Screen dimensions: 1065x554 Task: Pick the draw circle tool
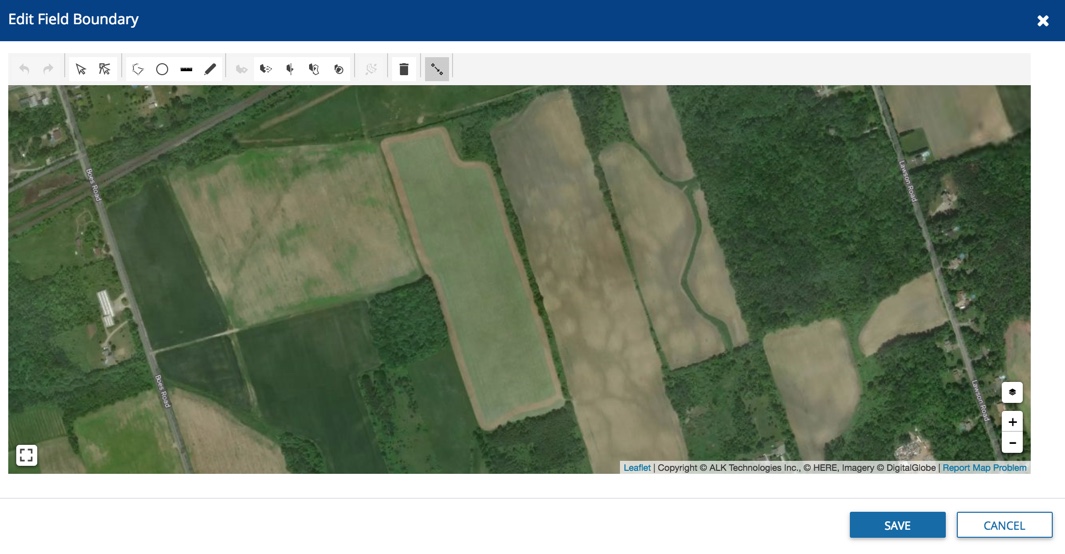coord(162,69)
